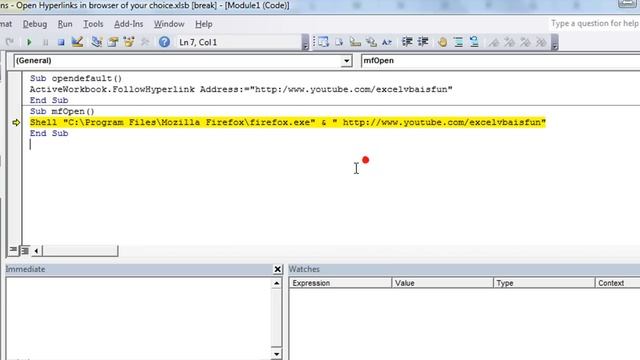The width and height of the screenshot is (640, 360).
Task: Expand the (General) object dropdown arrow
Action: click(347, 61)
